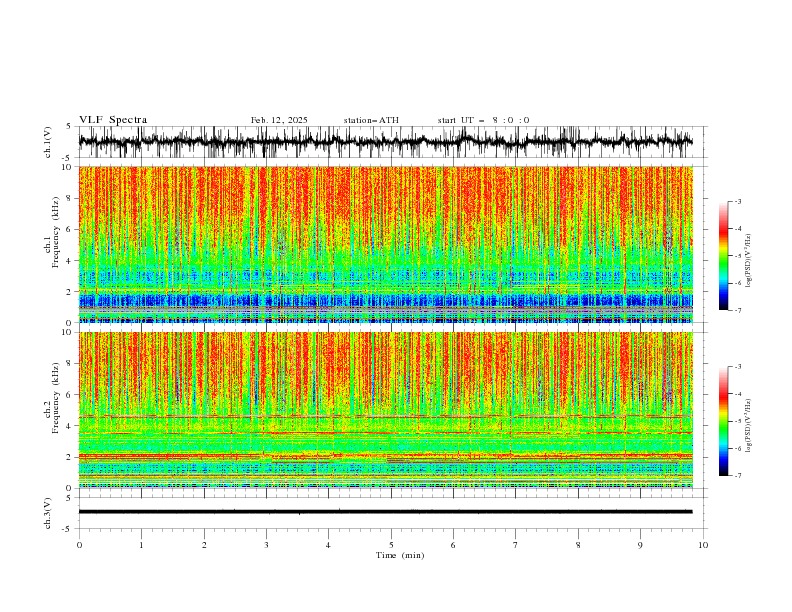792x612 pixels.
Task: Click time axis tick label "2"
Action: pyautogui.click(x=204, y=545)
